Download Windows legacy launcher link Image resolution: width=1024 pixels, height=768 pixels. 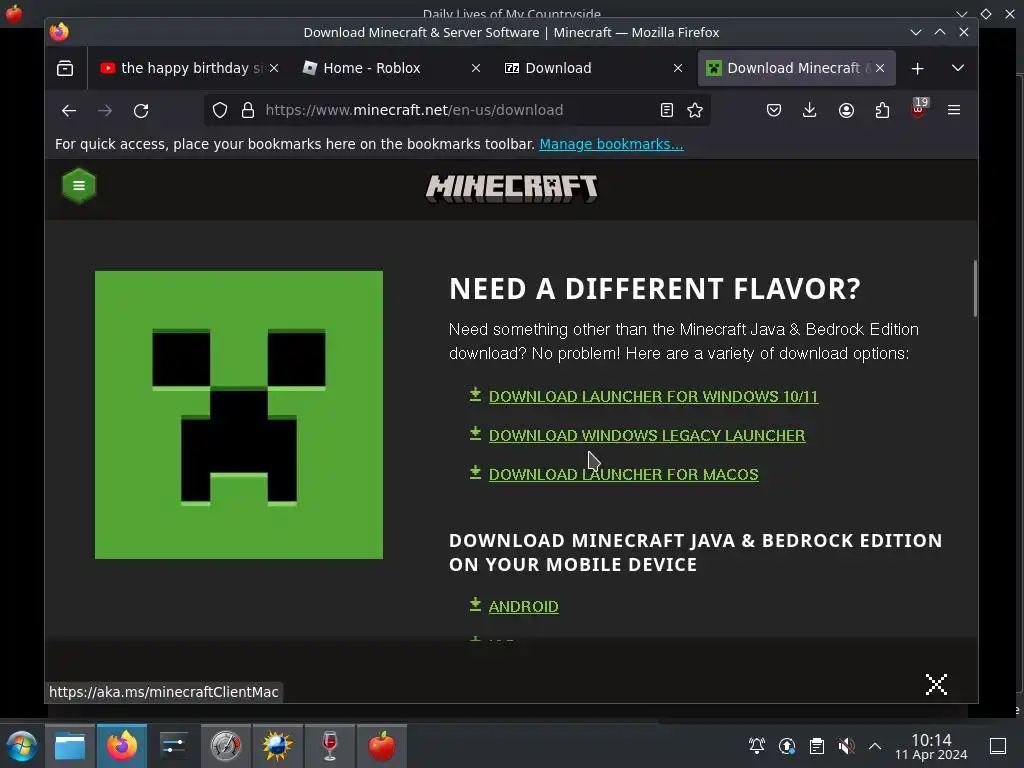tap(647, 436)
